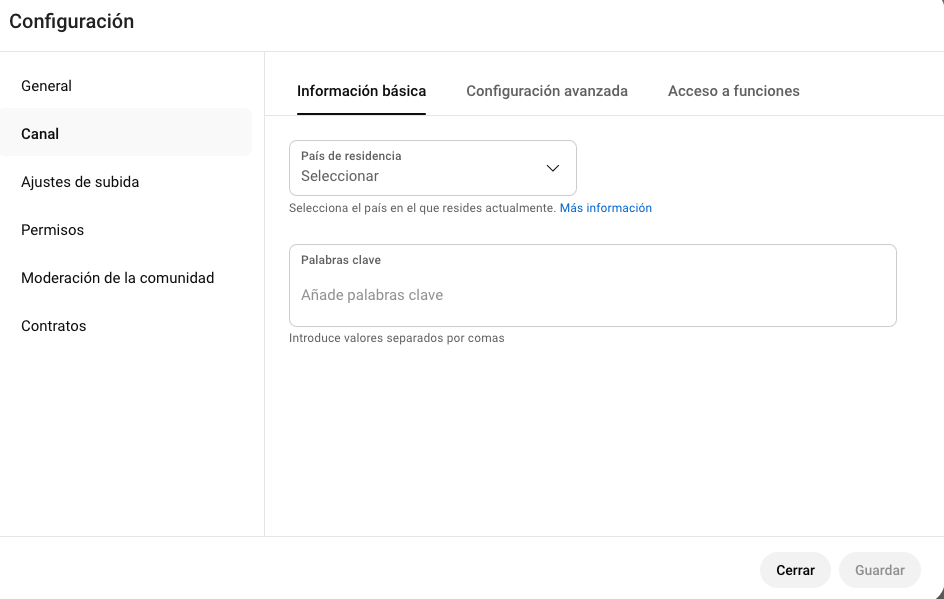Image resolution: width=944 pixels, height=599 pixels.
Task: Click the dropdown chevron next to Seleccionar
Action: (x=552, y=168)
